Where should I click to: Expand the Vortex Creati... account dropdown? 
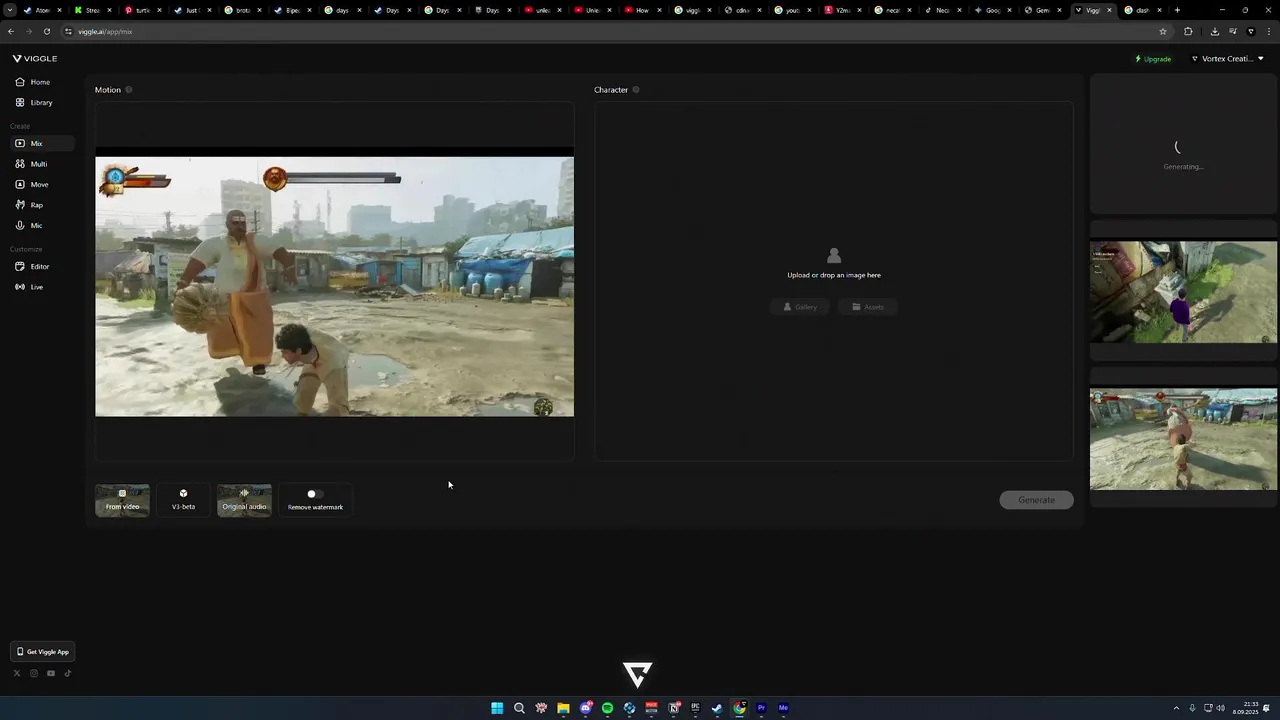click(x=1228, y=59)
